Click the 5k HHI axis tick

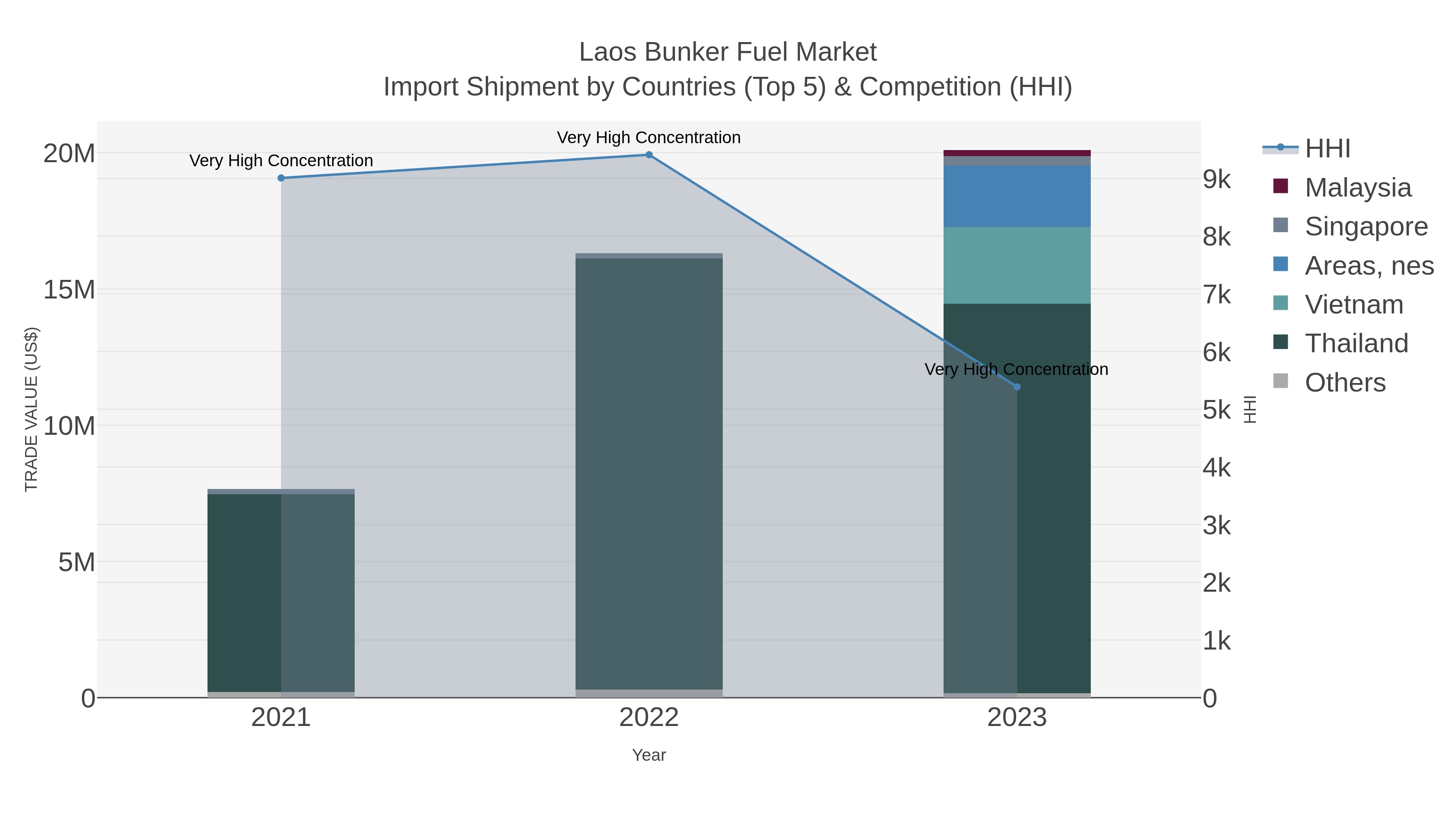click(1216, 410)
